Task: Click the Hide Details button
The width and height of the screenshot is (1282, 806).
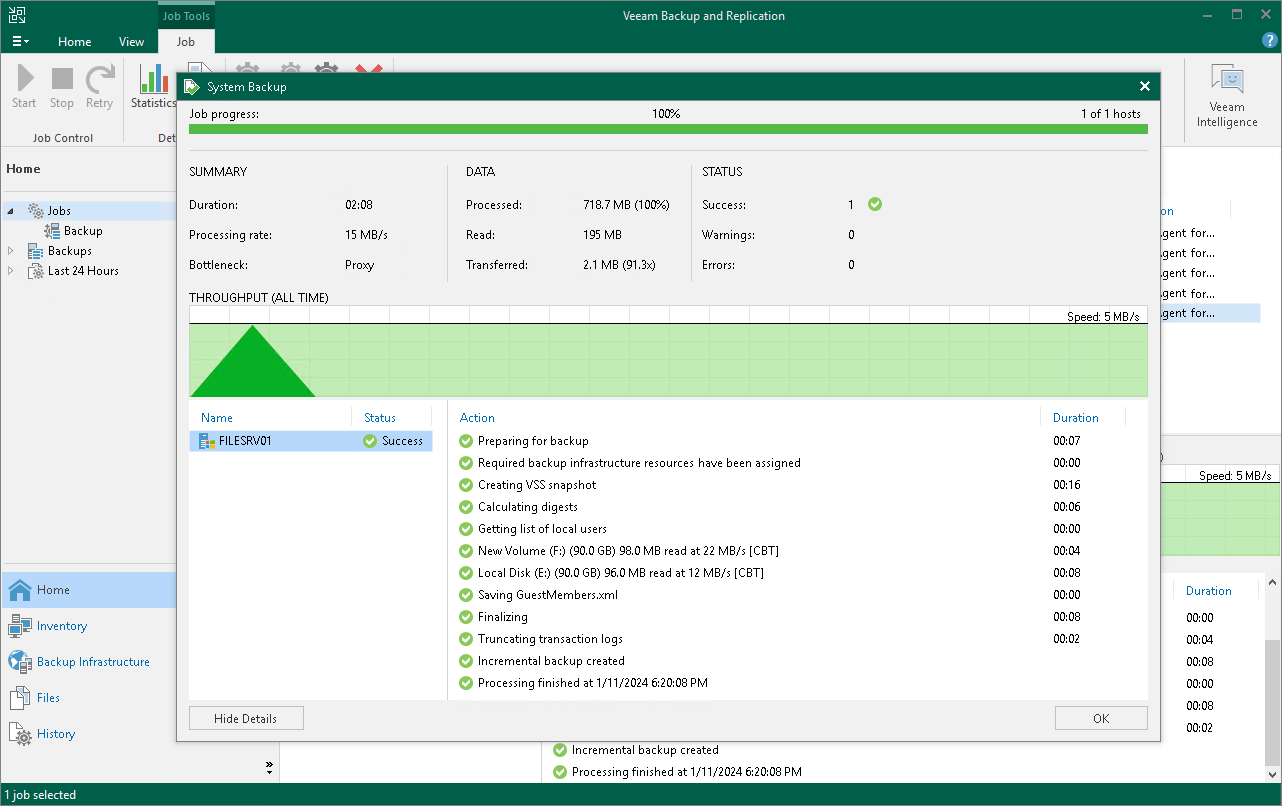Action: tap(246, 718)
